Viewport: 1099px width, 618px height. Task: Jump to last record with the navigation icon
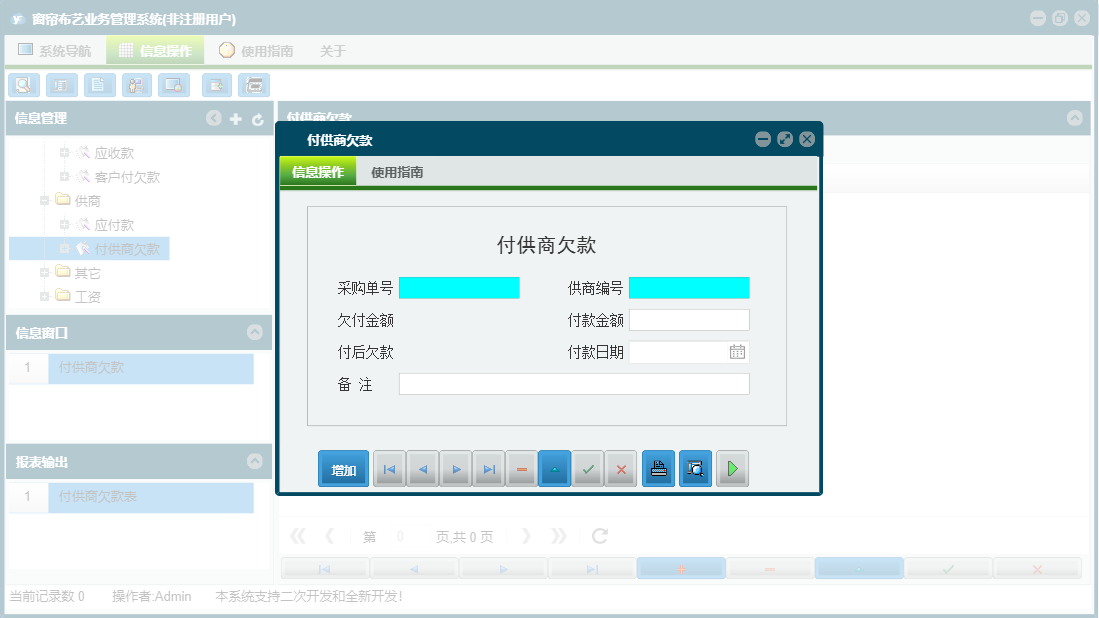[489, 468]
